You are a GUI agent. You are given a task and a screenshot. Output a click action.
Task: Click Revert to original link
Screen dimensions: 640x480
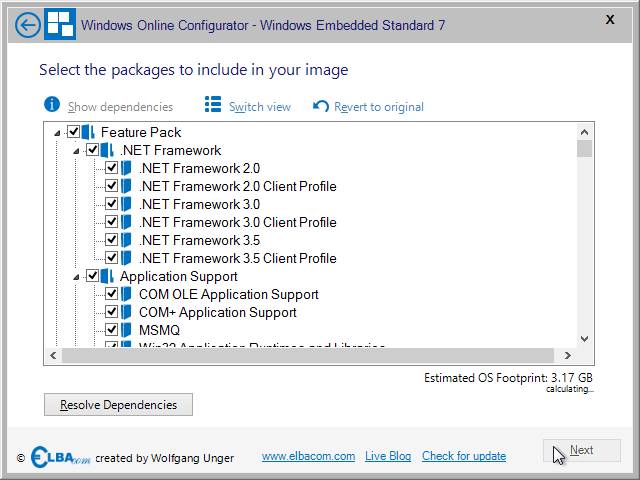pos(379,107)
